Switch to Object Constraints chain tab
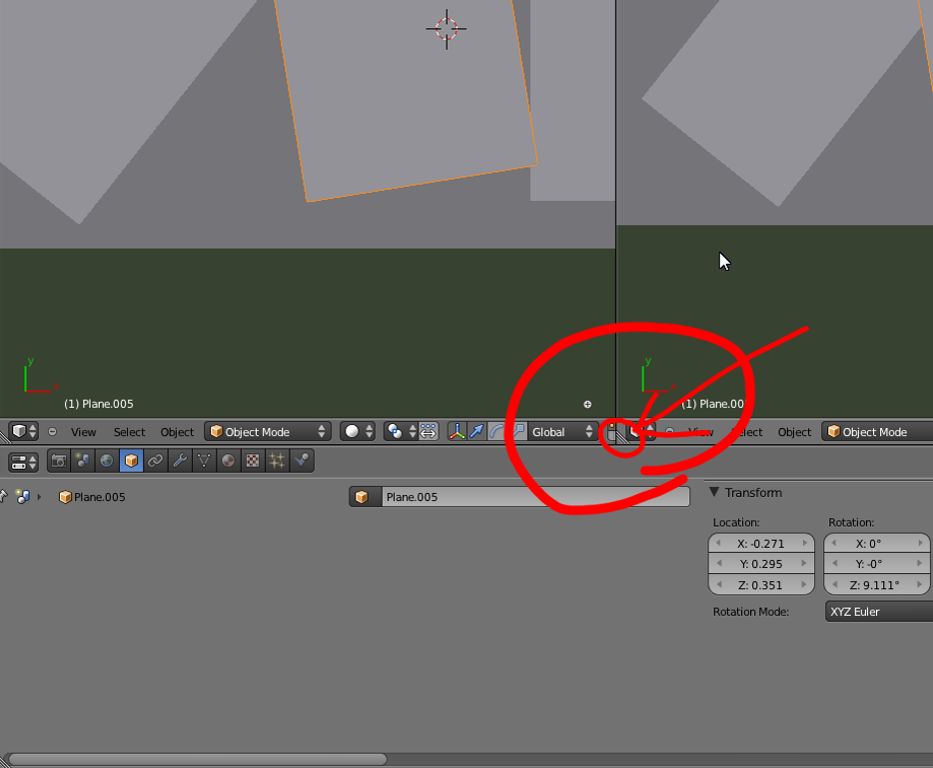 [x=156, y=461]
